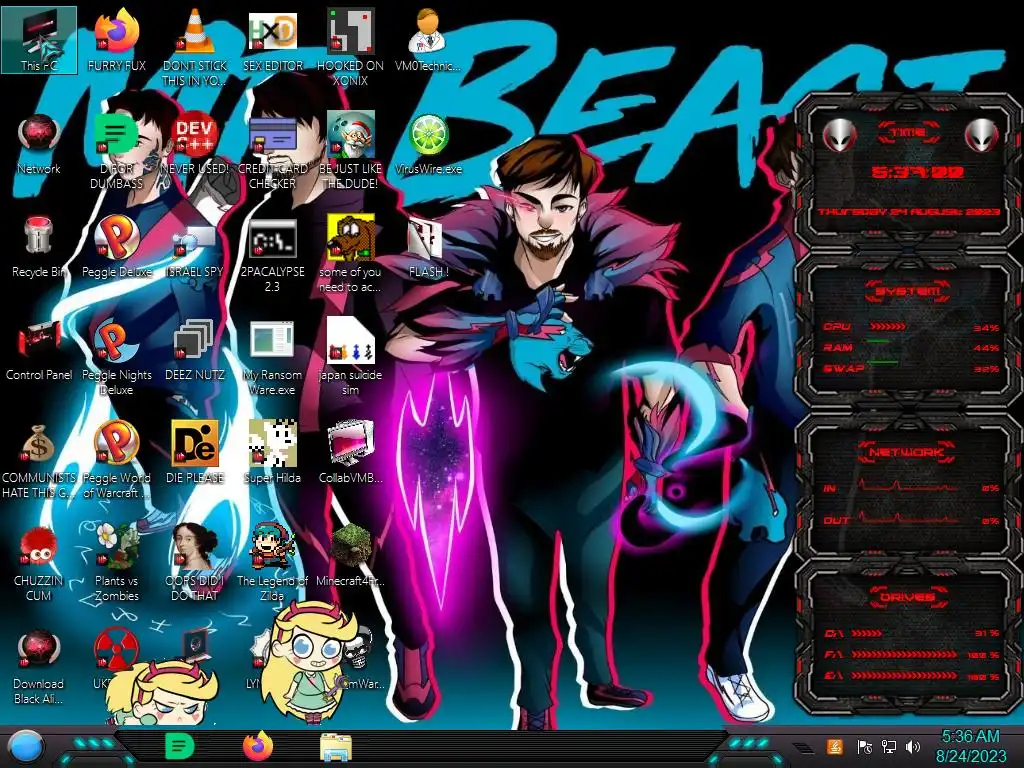
Task: Open Download Black Ali... shortcut
Action: (x=39, y=666)
